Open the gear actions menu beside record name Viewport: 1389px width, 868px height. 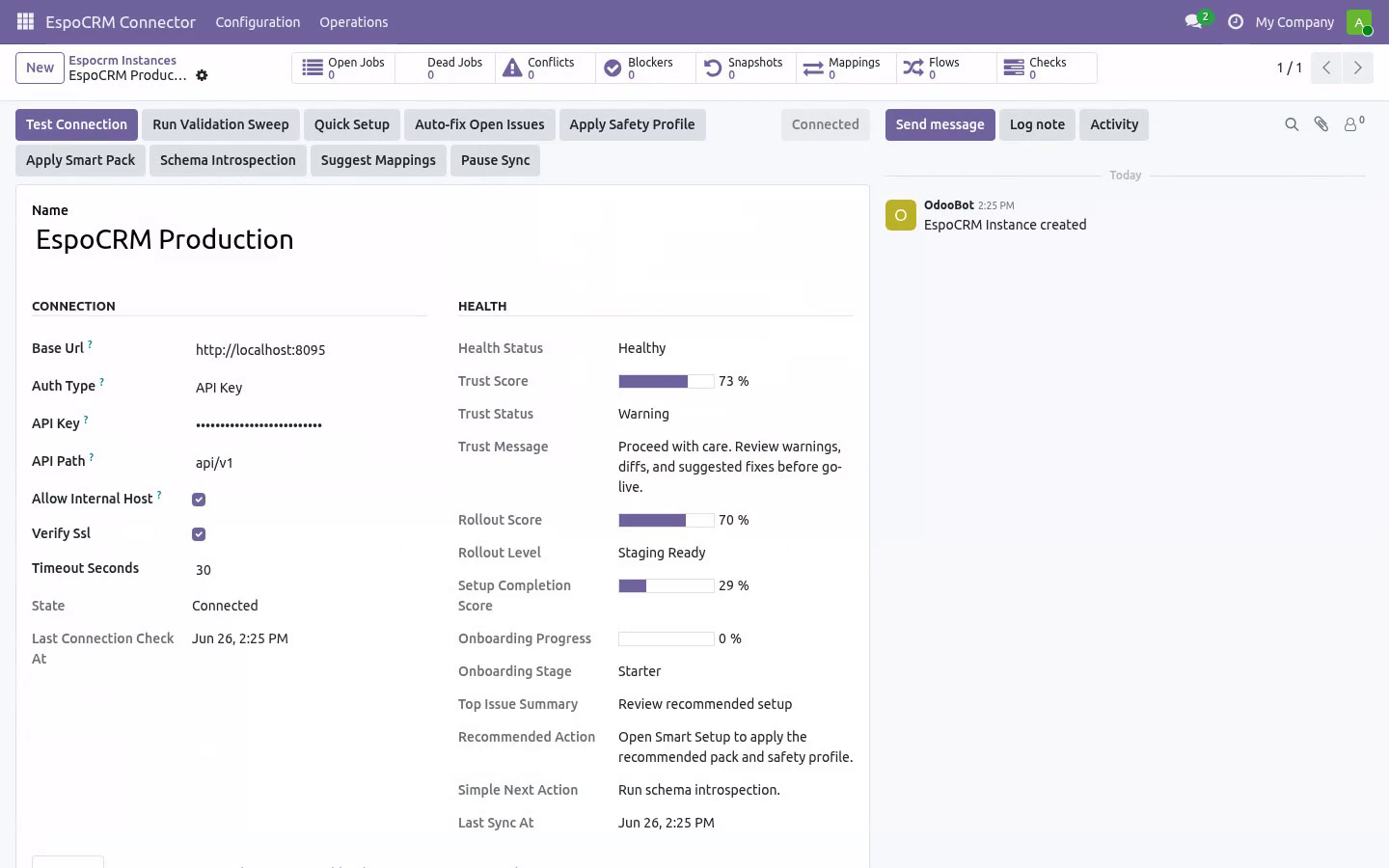click(x=202, y=75)
